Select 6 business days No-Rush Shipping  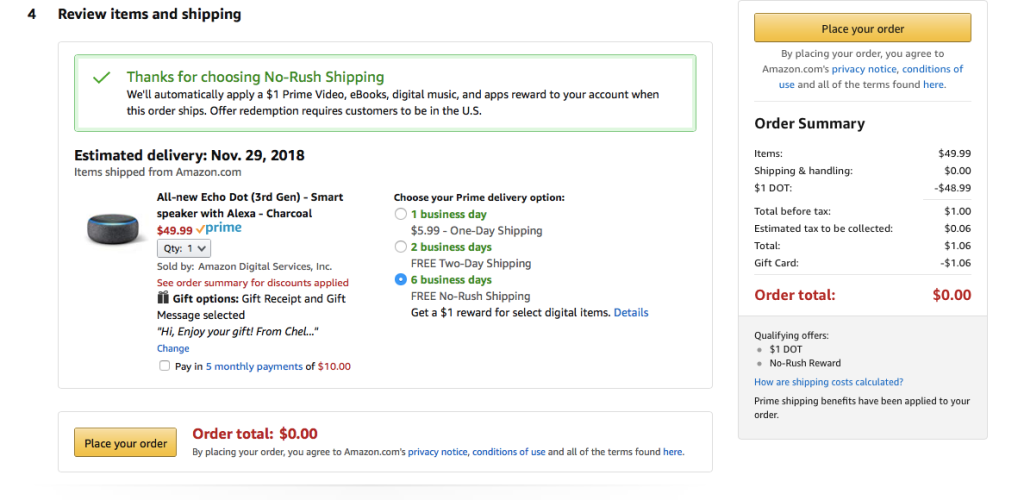pyautogui.click(x=401, y=280)
